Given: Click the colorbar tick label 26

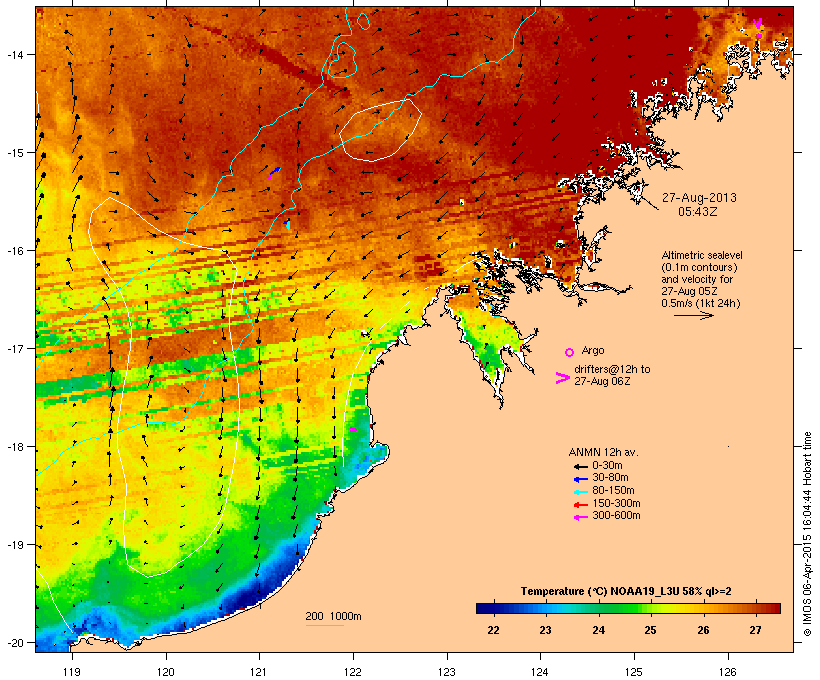Looking at the screenshot, I should pyautogui.click(x=703, y=630).
